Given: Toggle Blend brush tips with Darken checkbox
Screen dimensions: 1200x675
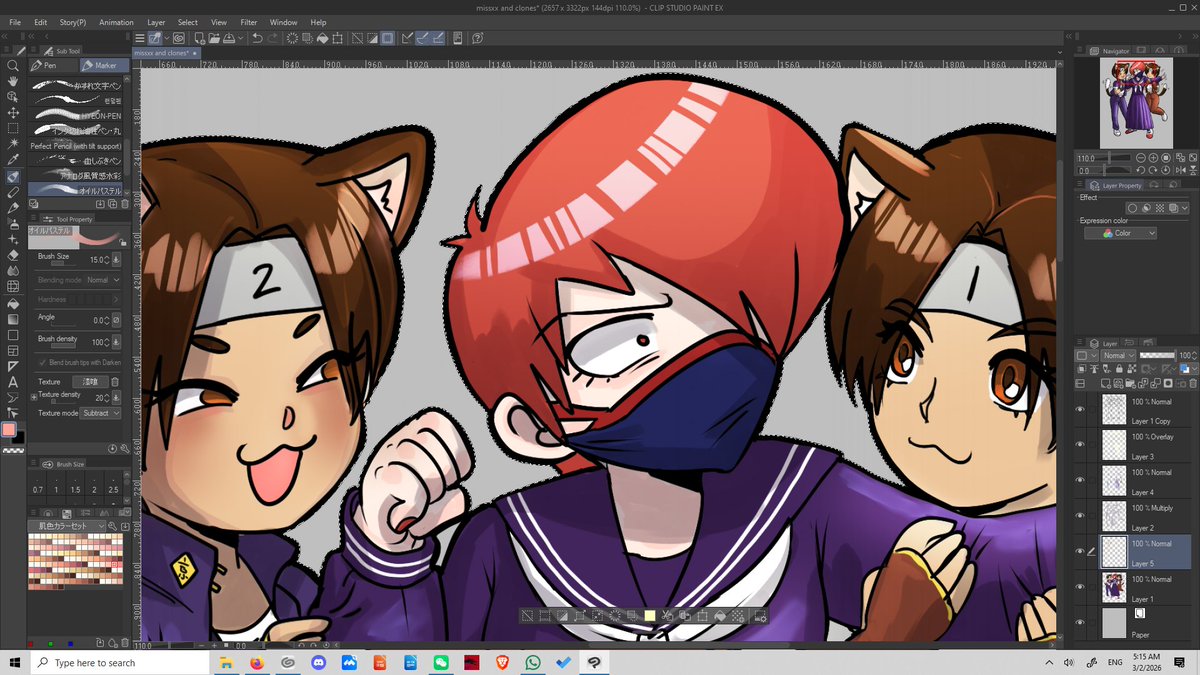Looking at the screenshot, I should point(42,362).
